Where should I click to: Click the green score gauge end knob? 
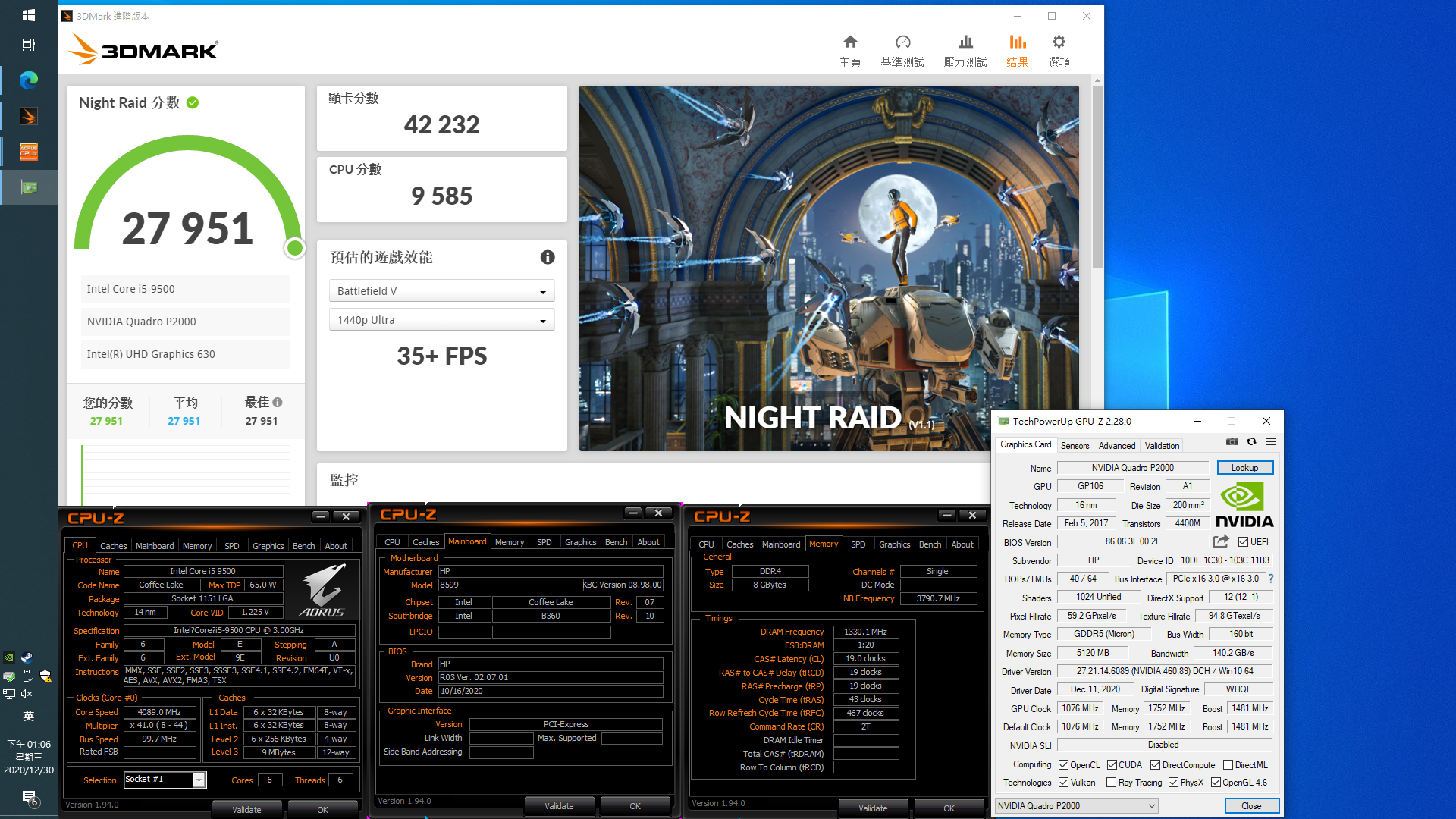pyautogui.click(x=295, y=248)
